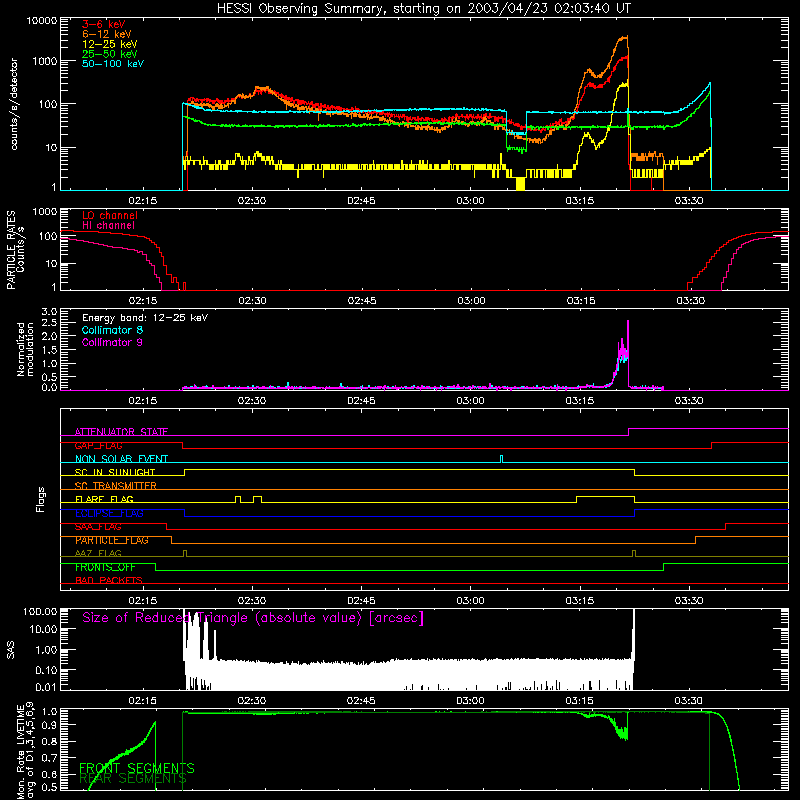Click the FRONT SEGMENTS legend entry
Screen dimensions: 800x800
coord(137,768)
